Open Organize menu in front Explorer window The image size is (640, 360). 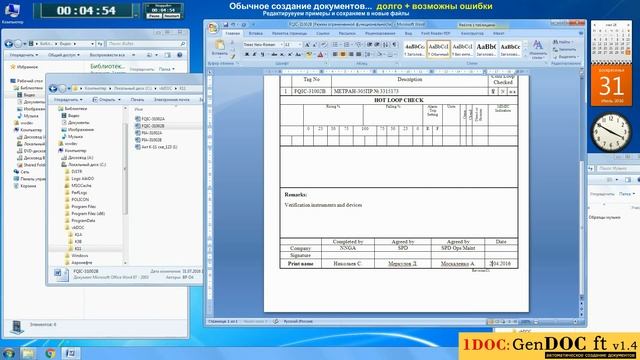point(68,100)
